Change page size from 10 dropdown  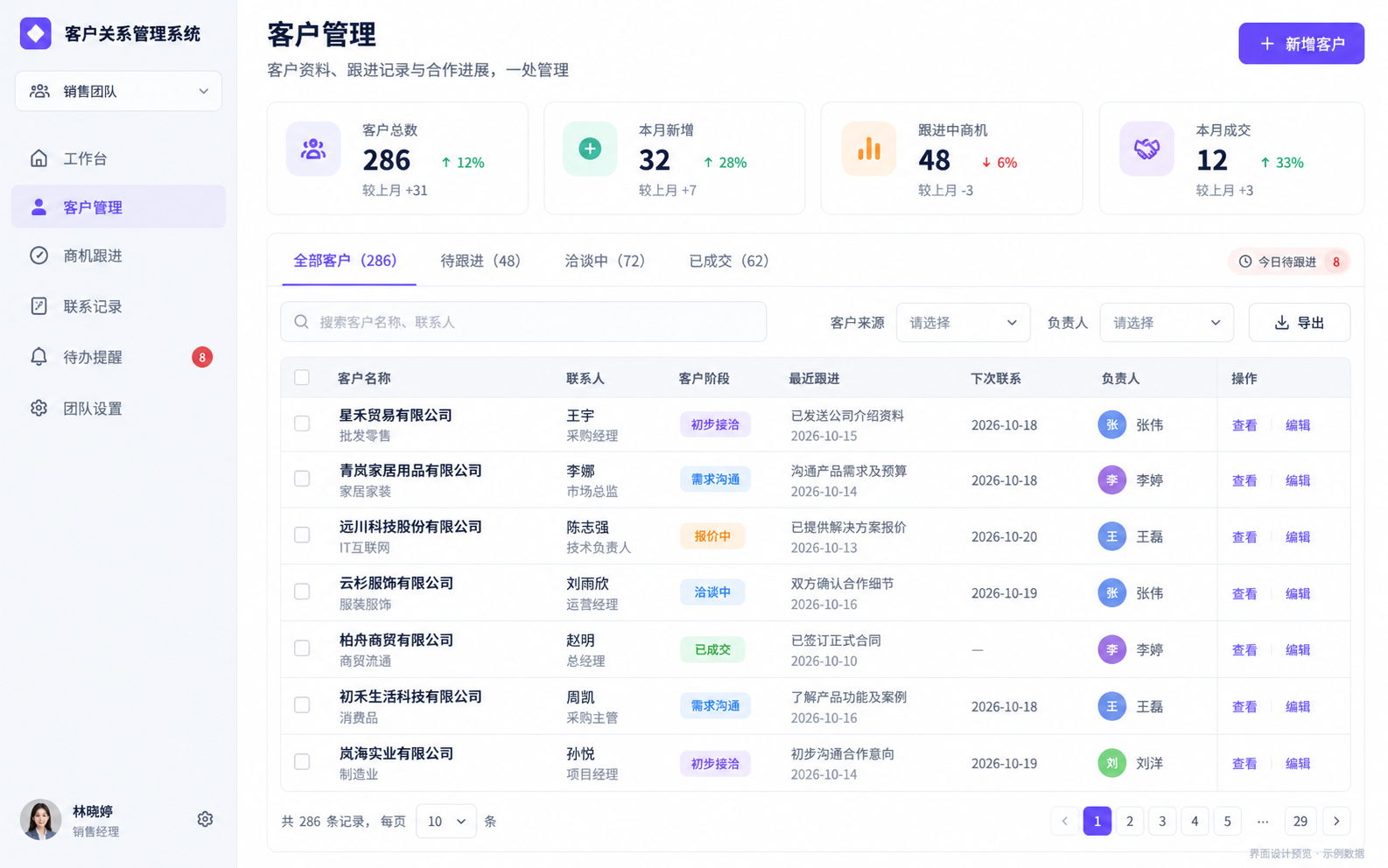(446, 822)
